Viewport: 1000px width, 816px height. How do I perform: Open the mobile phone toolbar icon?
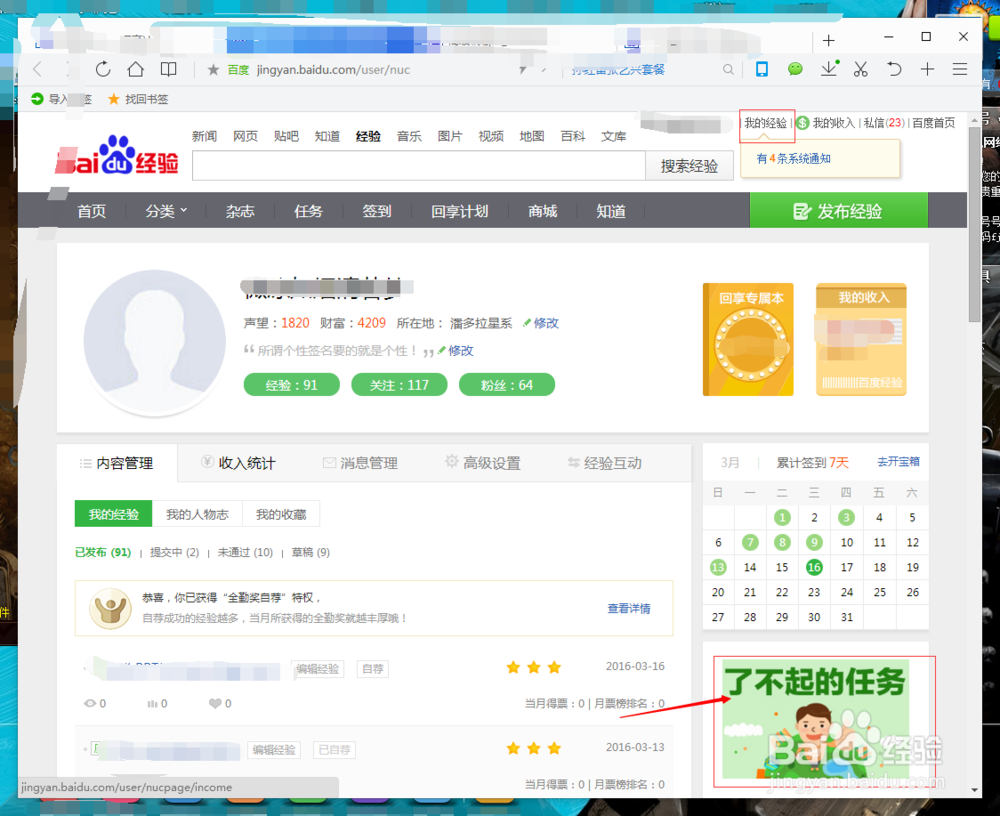[x=761, y=69]
